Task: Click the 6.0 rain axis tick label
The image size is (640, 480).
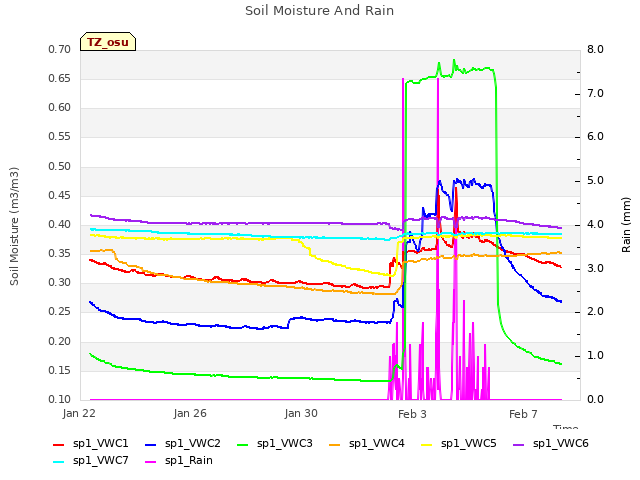Action: [595, 136]
